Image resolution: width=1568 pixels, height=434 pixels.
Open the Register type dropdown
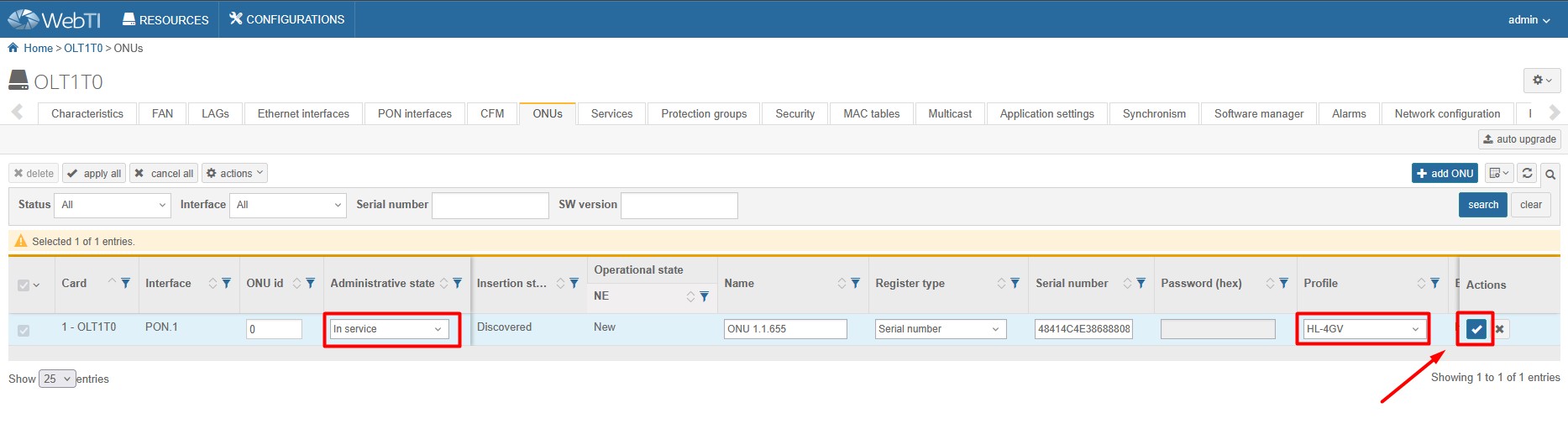tap(940, 329)
